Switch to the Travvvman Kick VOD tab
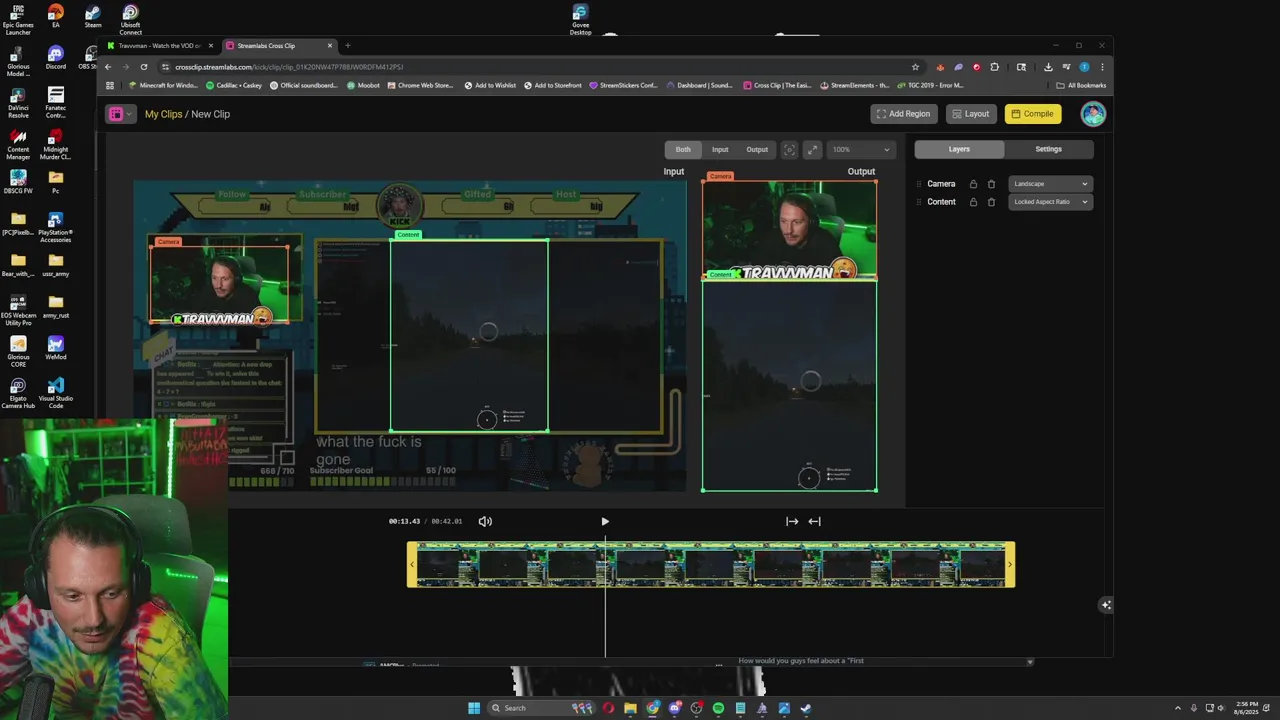The width and height of the screenshot is (1280, 720). [x=160, y=46]
